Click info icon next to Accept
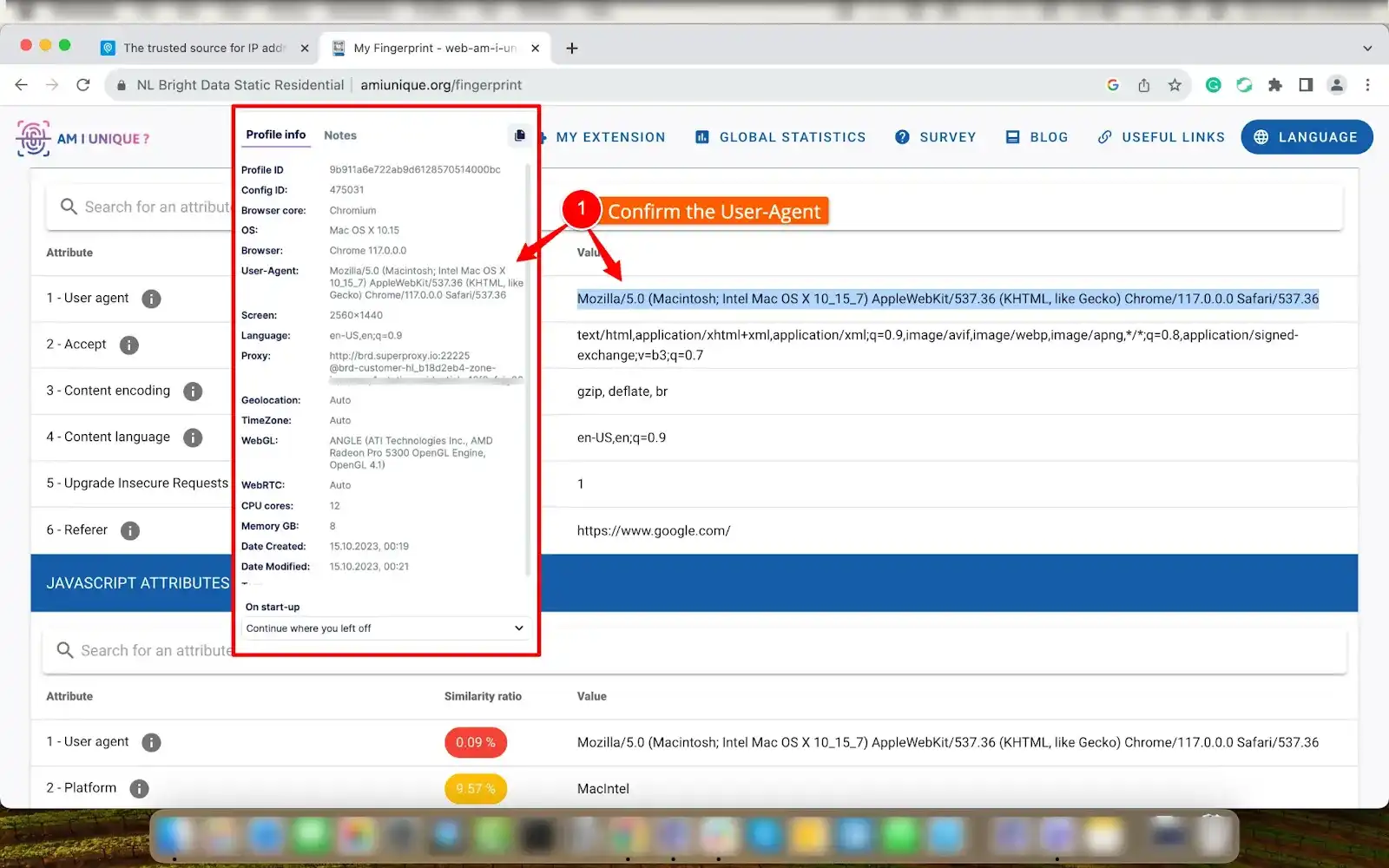1389x868 pixels. [129, 345]
